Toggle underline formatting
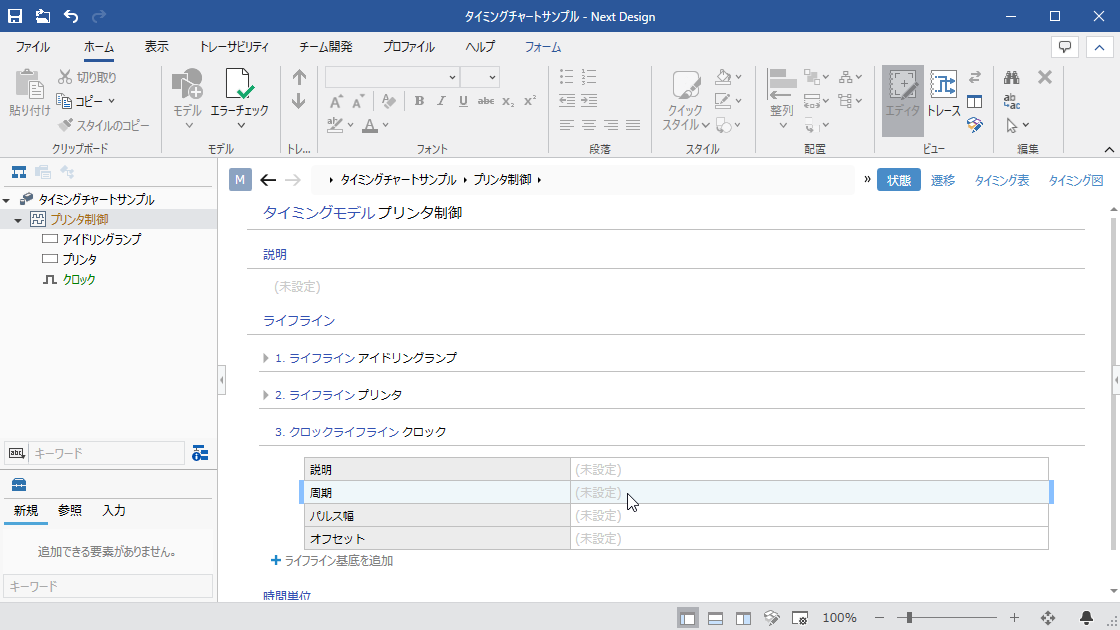1120x630 pixels. [463, 101]
